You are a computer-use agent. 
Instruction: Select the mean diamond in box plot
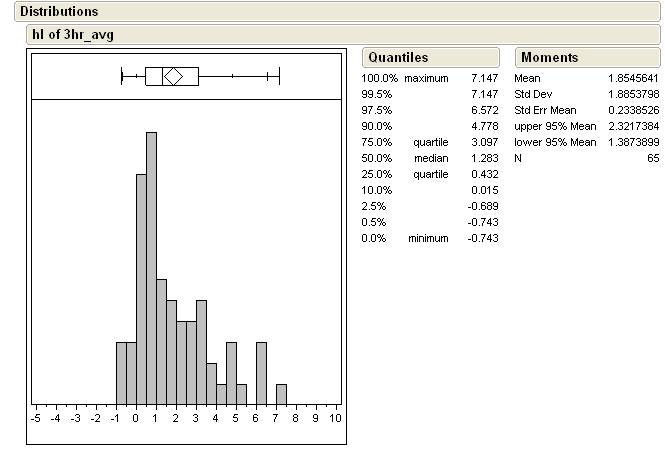pyautogui.click(x=172, y=76)
